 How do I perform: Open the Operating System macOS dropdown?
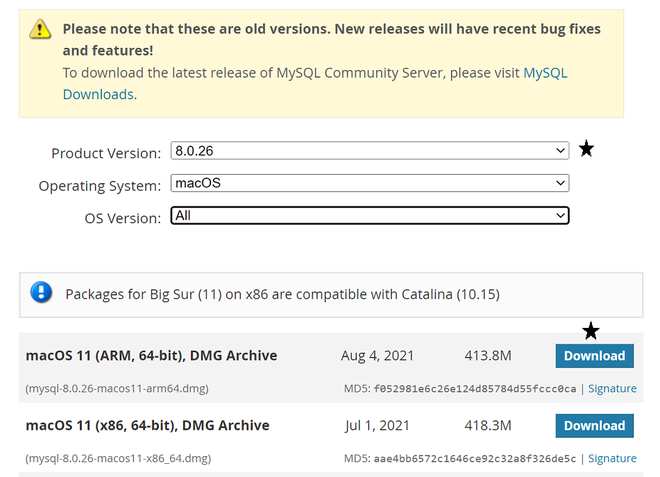click(x=369, y=184)
